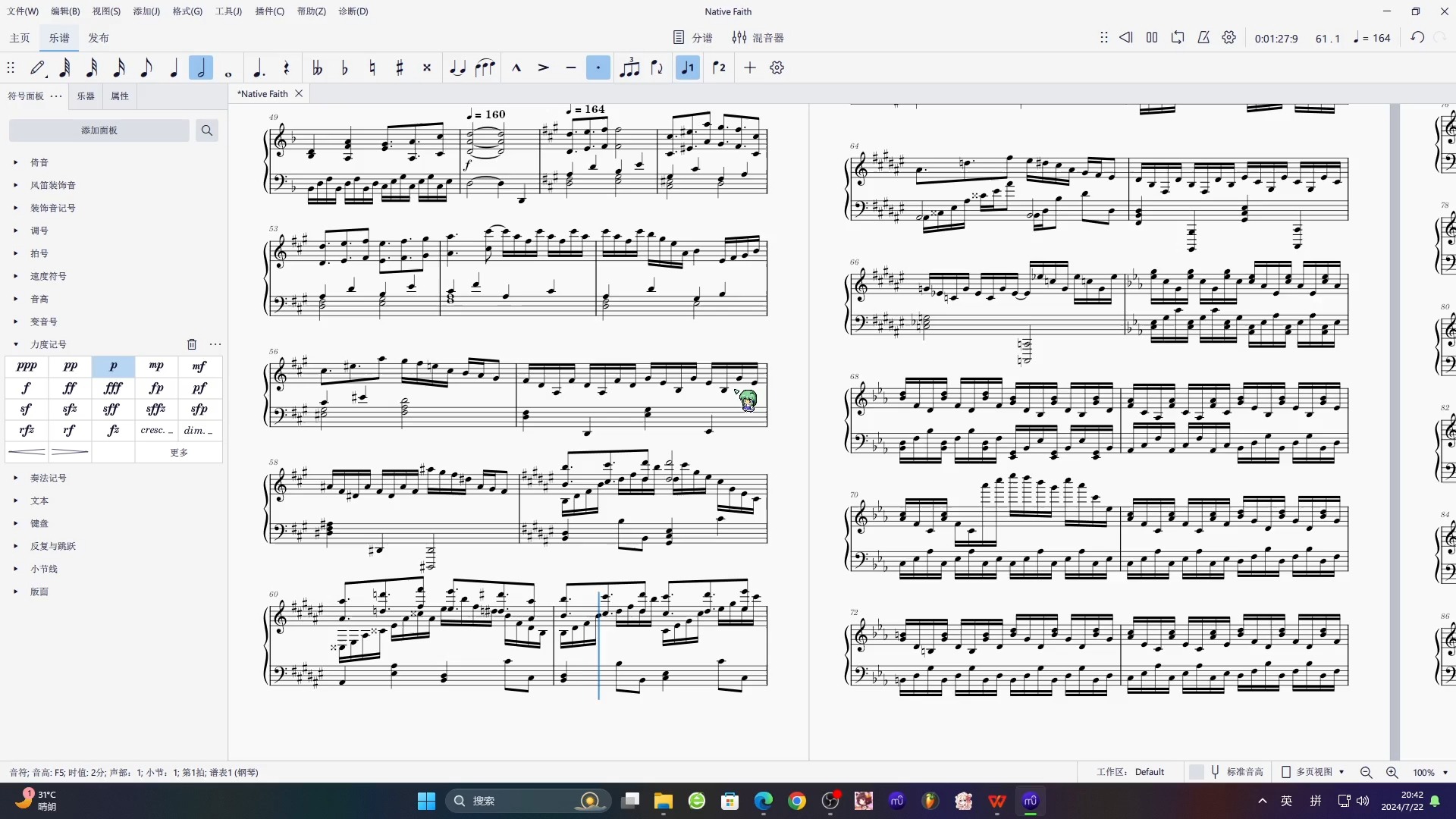1456x819 pixels.
Task: Click 更多 in dynamics palette
Action: click(x=179, y=453)
